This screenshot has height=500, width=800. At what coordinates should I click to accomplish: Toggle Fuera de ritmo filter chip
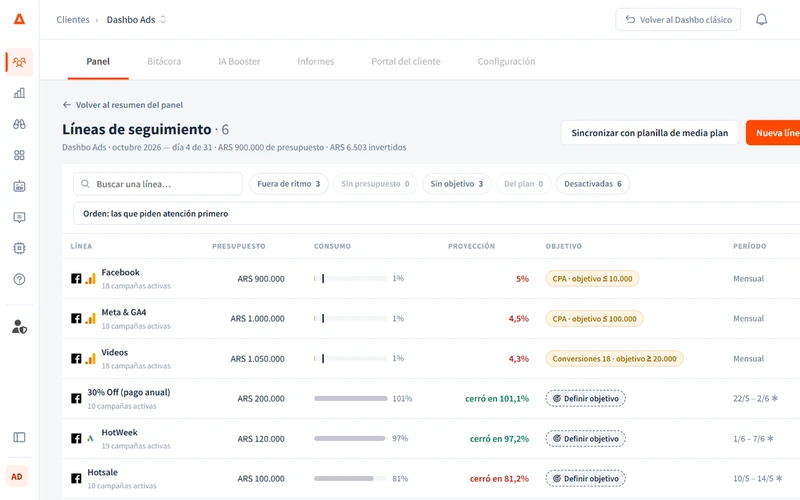click(288, 184)
